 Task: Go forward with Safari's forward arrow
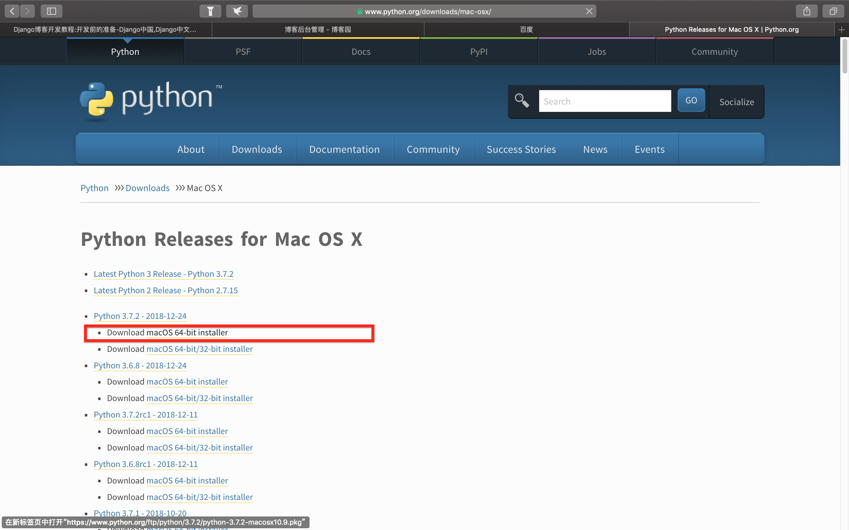point(27,11)
